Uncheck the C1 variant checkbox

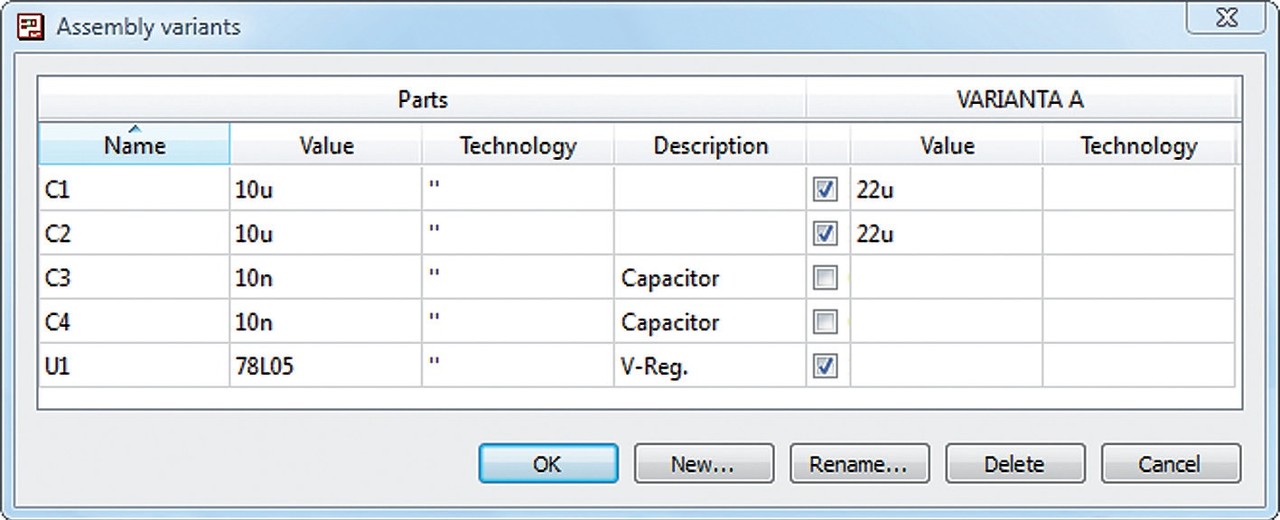click(x=825, y=190)
